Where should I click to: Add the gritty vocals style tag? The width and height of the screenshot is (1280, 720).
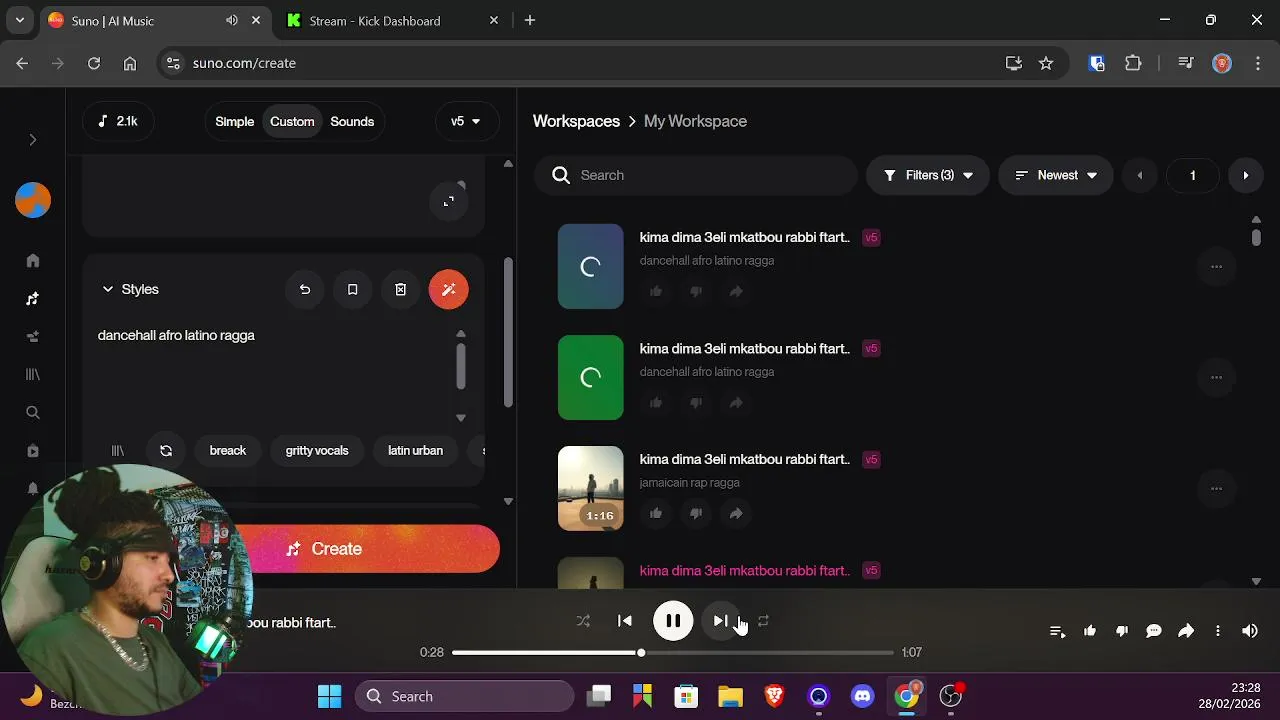point(317,451)
